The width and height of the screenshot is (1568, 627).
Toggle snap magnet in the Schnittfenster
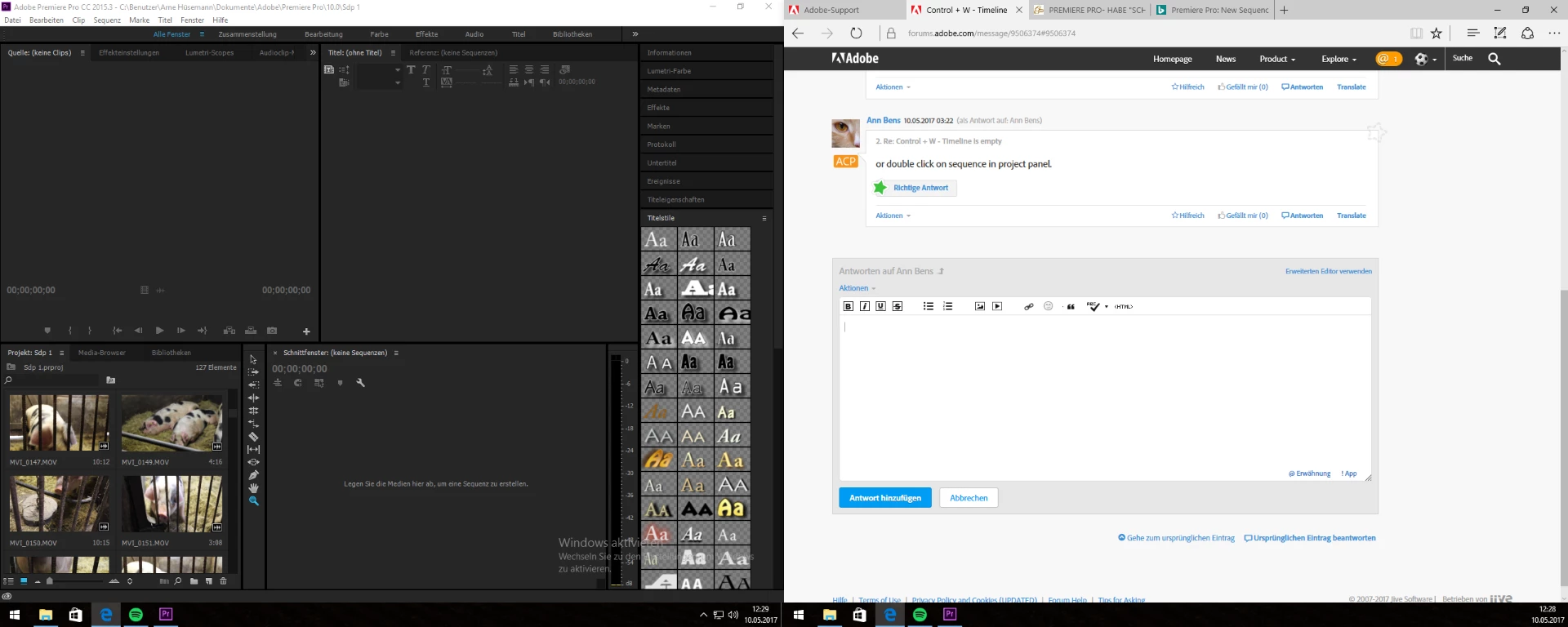298,383
